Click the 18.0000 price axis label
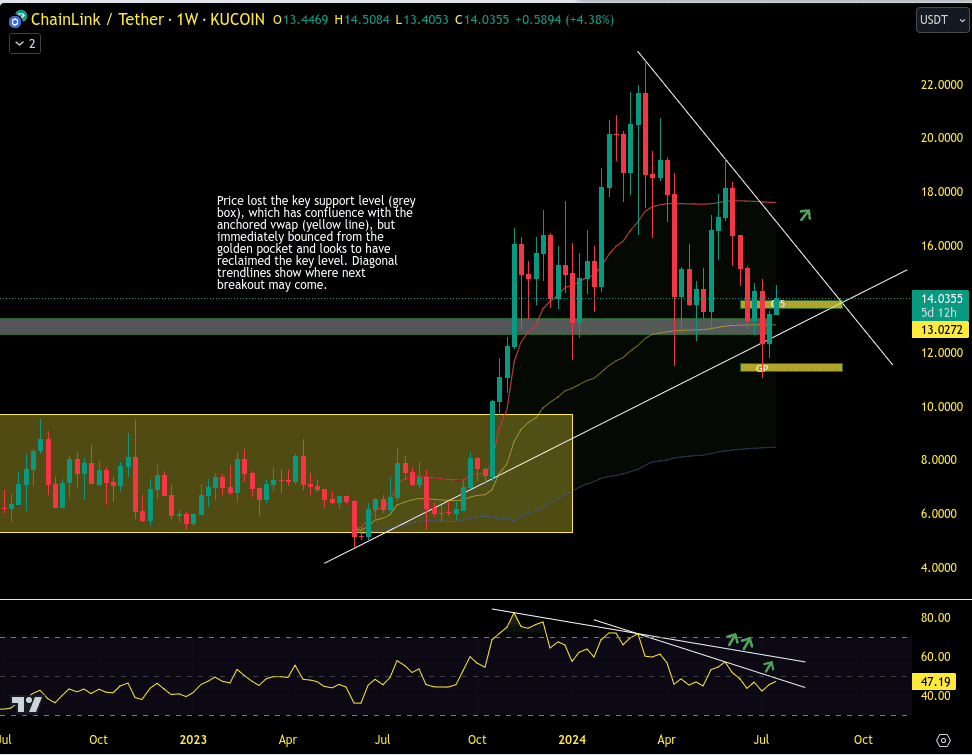Viewport: 972px width, 755px height. click(942, 192)
